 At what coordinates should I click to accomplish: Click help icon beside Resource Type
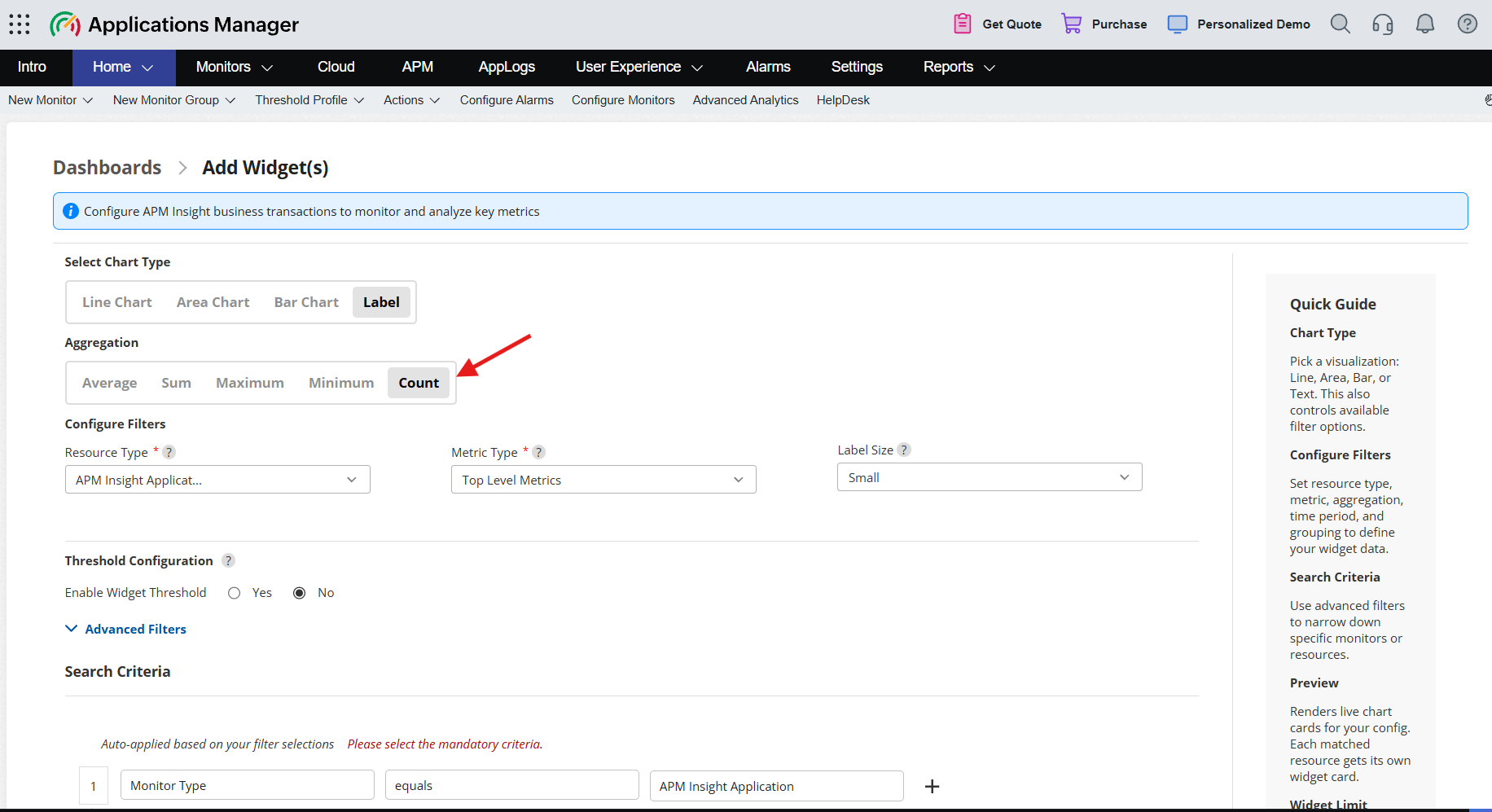[169, 452]
